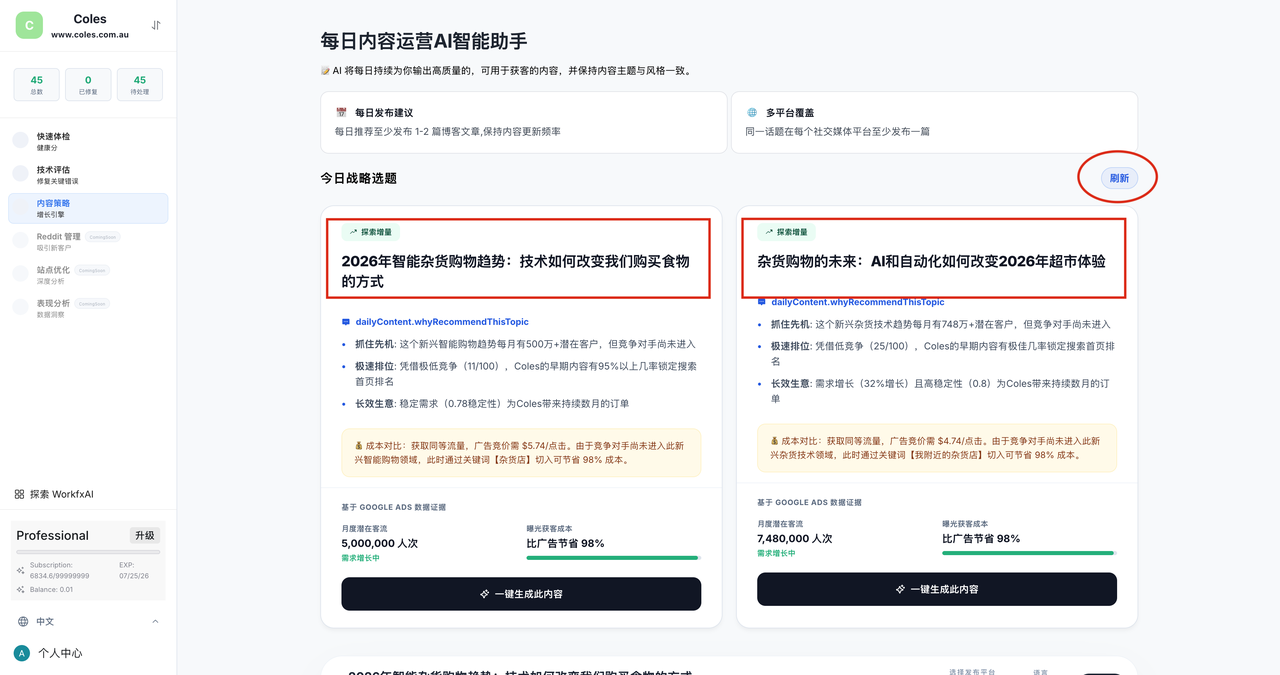Screen dimensions: 1280x675
Task: Click the Coles green C logo
Action: [29, 25]
